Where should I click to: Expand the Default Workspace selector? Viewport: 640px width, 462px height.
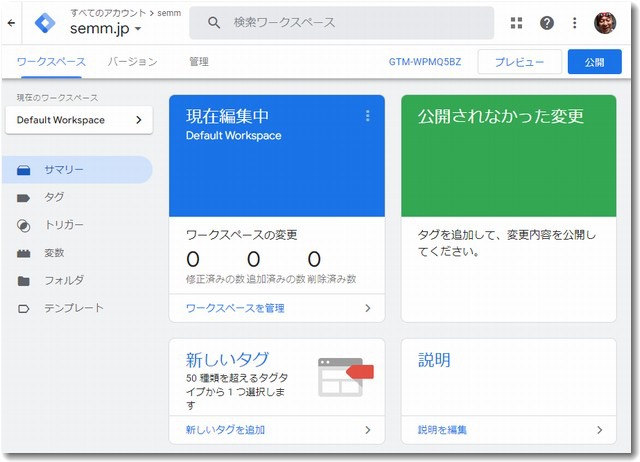tap(79, 120)
